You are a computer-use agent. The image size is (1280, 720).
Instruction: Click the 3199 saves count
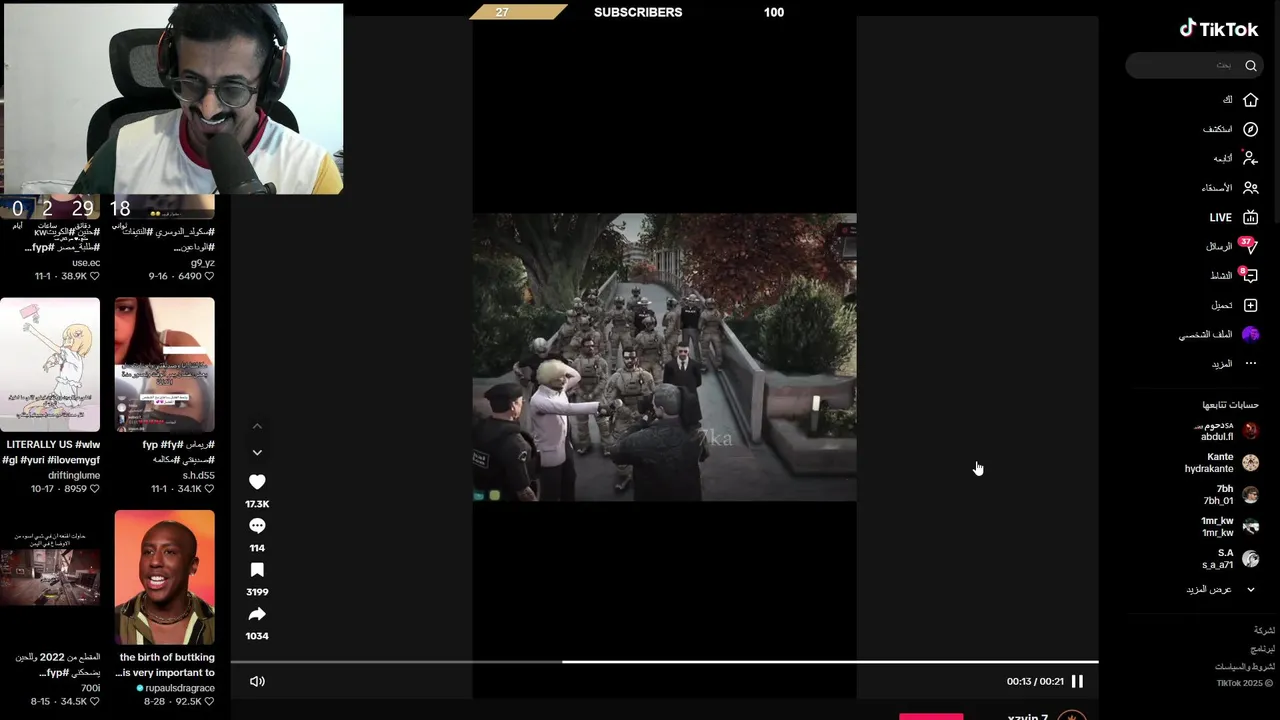pos(257,592)
